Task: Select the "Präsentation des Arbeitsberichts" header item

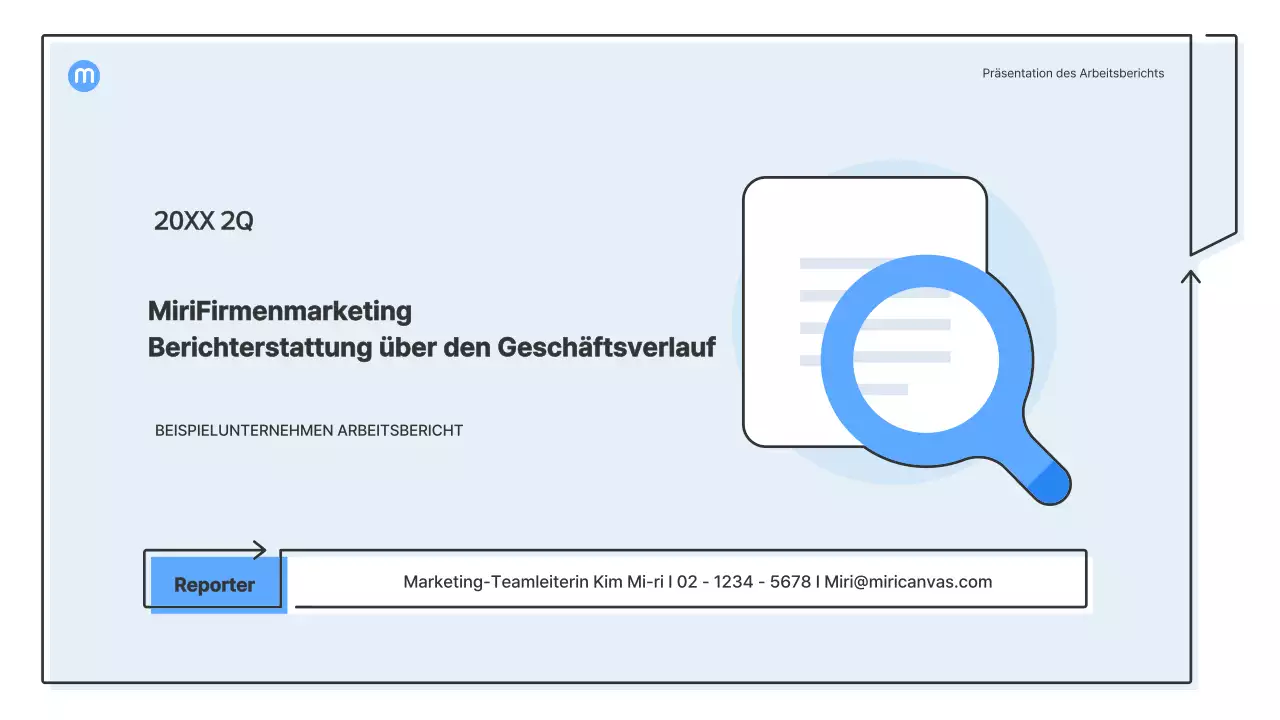Action: coord(1072,73)
